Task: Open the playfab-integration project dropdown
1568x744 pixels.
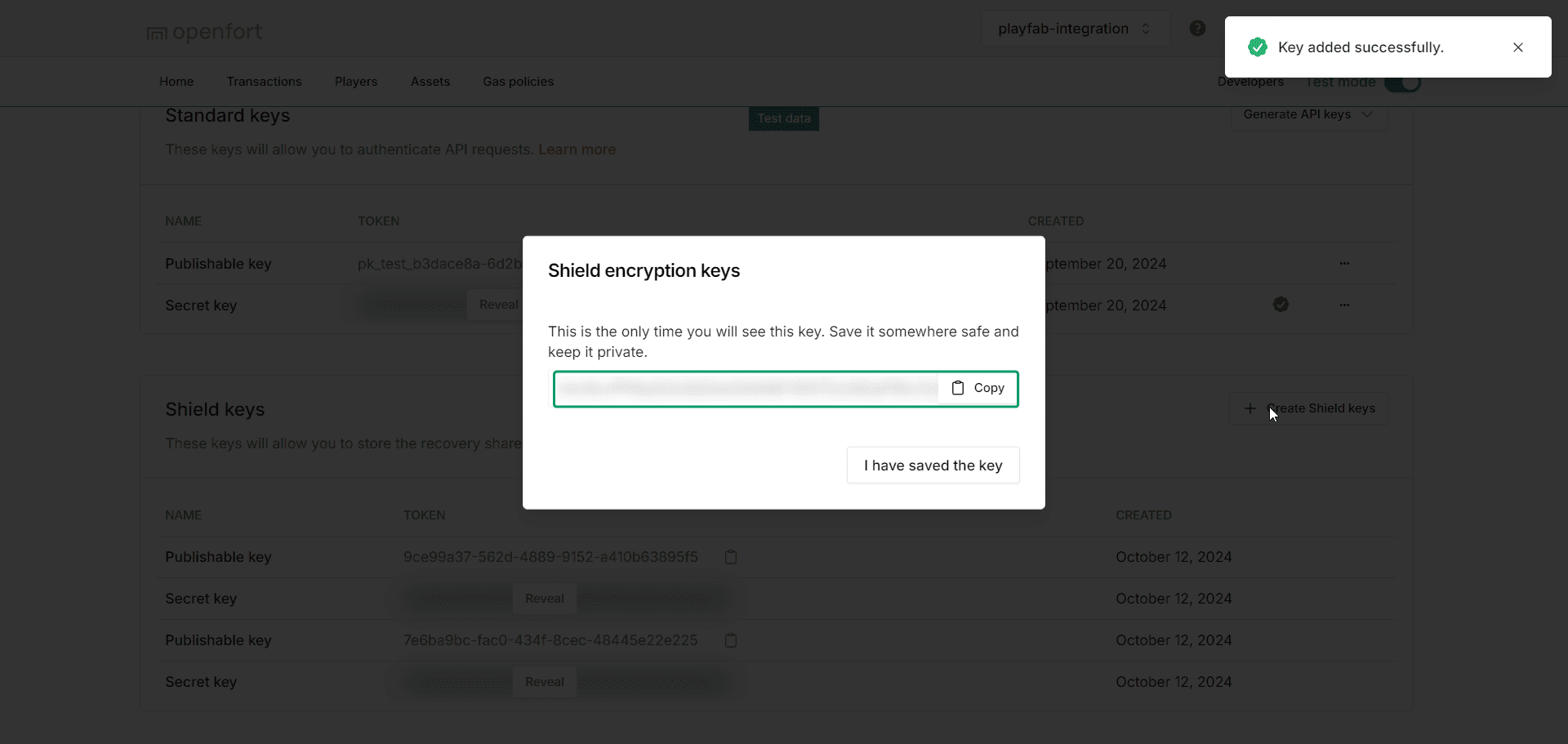Action: 1073,29
